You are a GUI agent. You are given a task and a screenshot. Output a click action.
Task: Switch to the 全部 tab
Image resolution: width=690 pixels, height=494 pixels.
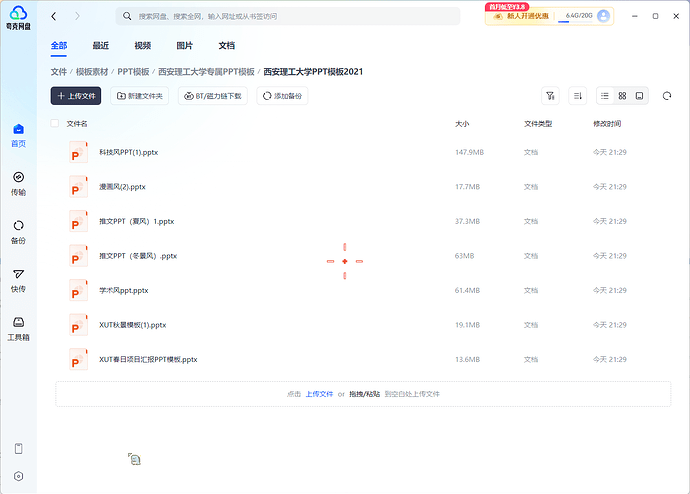click(x=59, y=46)
